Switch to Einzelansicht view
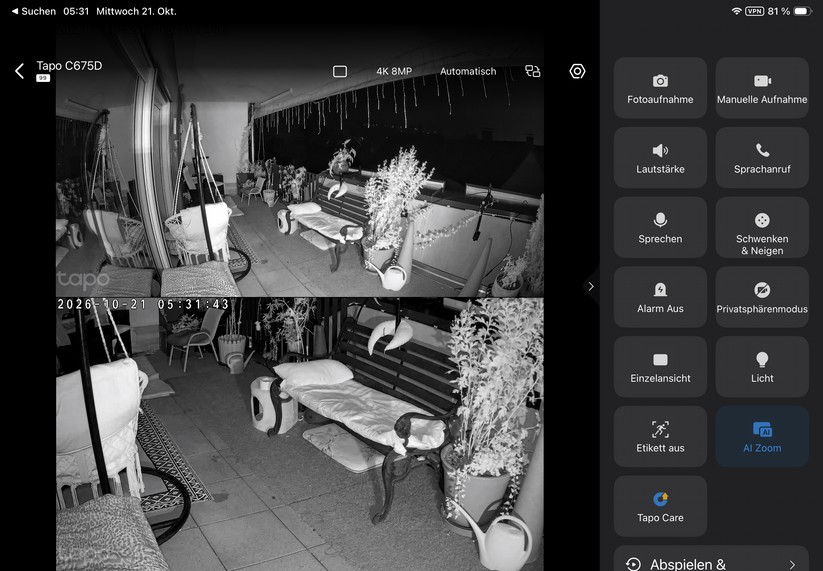 coord(660,366)
